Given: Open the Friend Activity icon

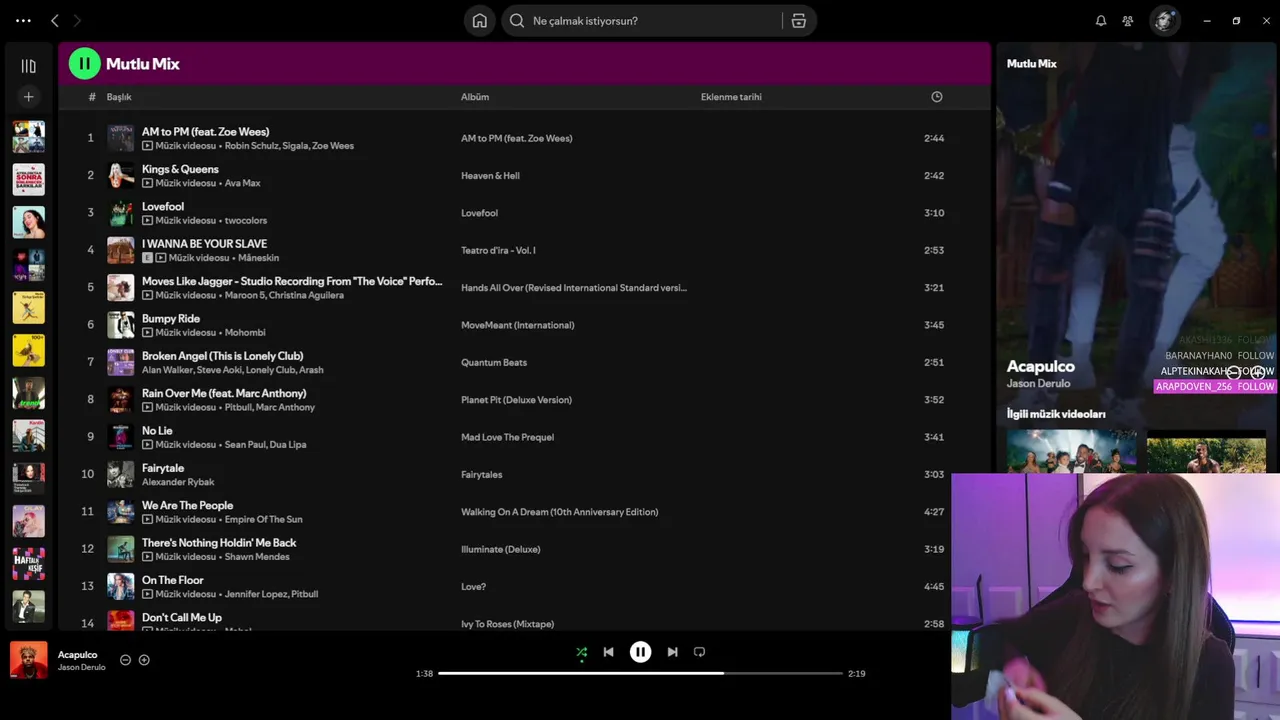Looking at the screenshot, I should click(1128, 21).
